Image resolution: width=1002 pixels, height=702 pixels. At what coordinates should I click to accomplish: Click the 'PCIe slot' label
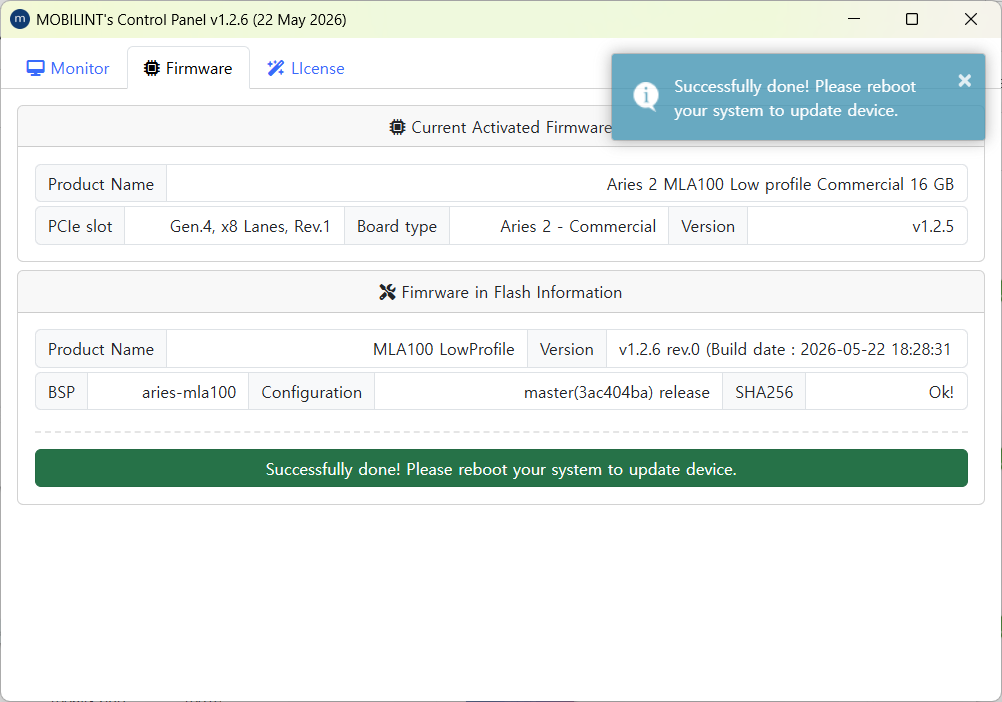(80, 227)
